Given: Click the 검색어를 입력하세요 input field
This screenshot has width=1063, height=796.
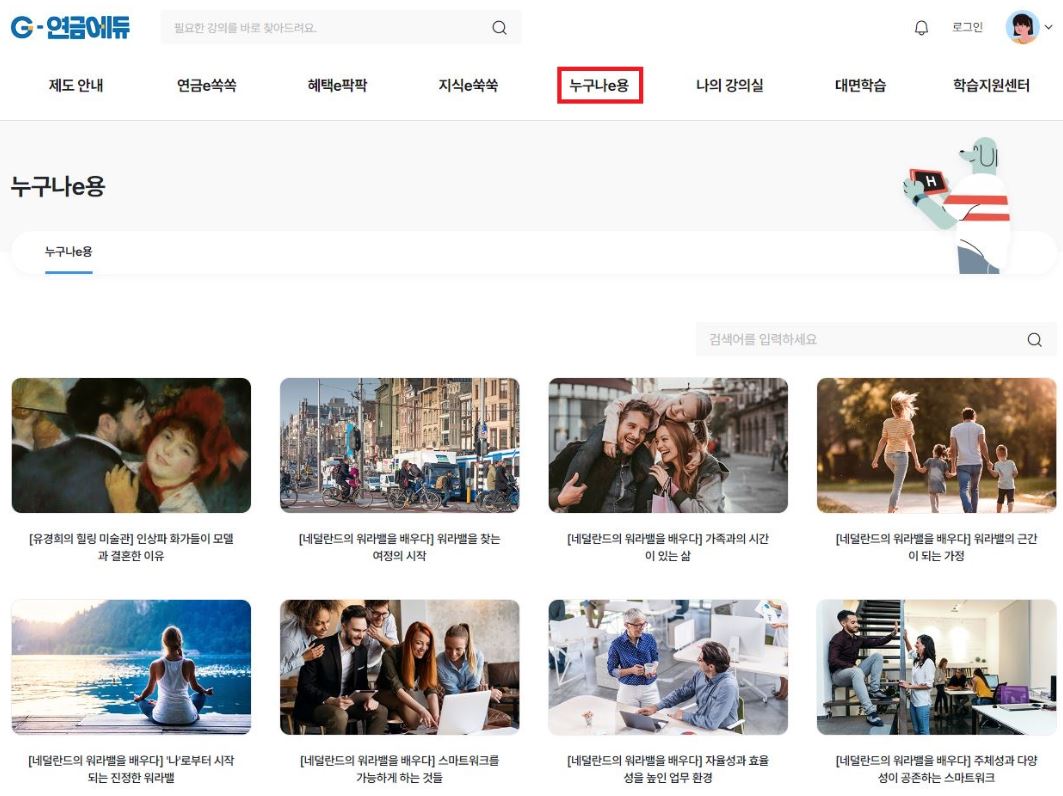Looking at the screenshot, I should coord(860,340).
